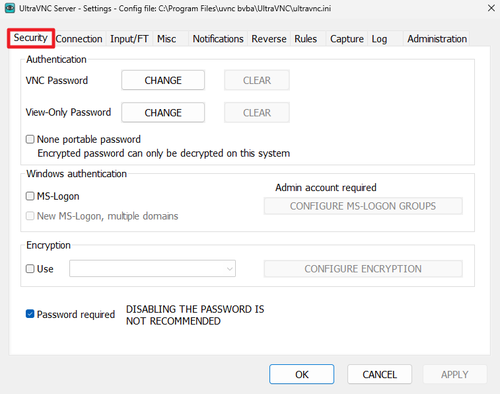
Task: Select the Misc tab
Action: (x=166, y=39)
